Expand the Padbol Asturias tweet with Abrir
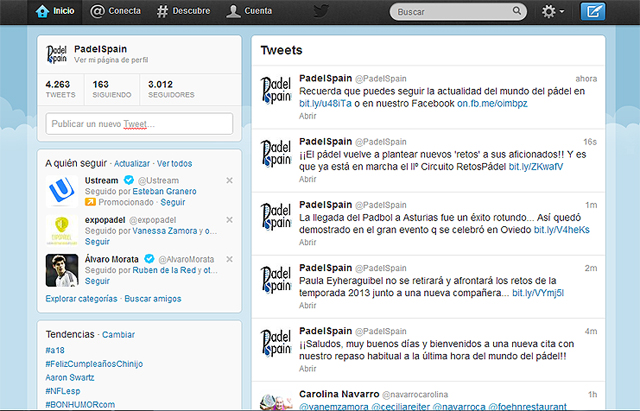This screenshot has height=411, width=640. (x=307, y=242)
